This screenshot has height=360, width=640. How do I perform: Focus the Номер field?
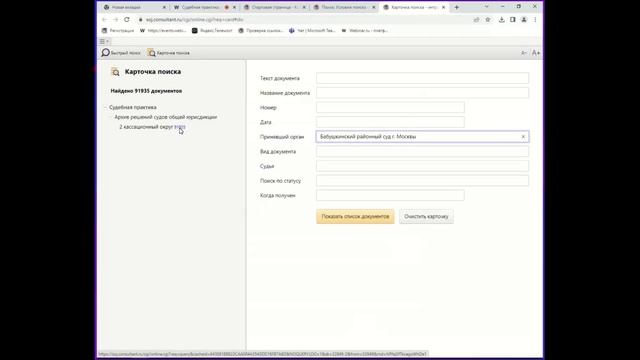[390, 107]
